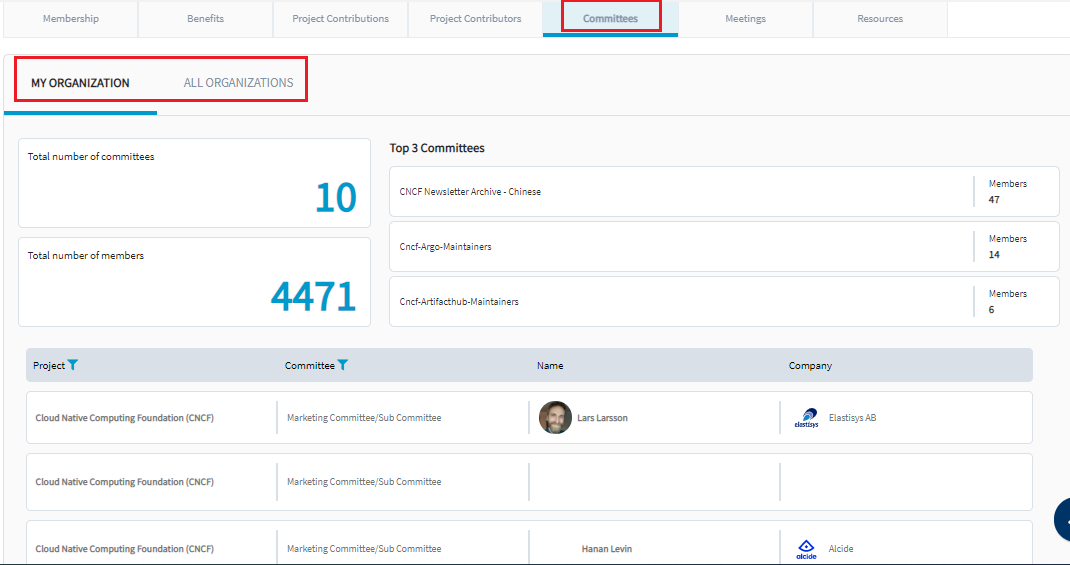The height and width of the screenshot is (565, 1070).
Task: Open the floating help button at right edge
Action: tap(1062, 520)
